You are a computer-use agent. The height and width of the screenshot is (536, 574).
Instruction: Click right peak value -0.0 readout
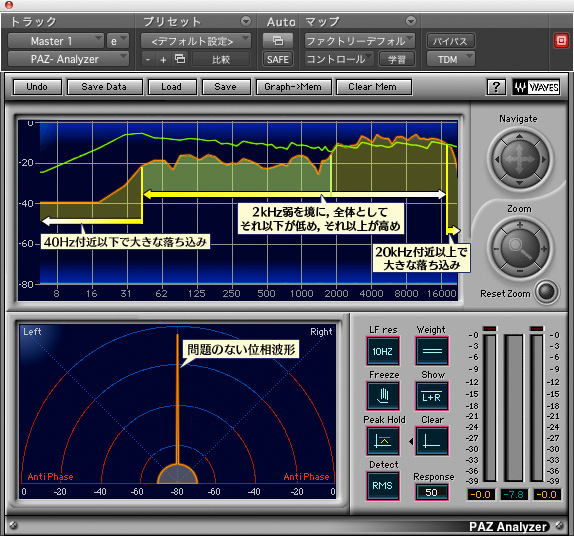click(546, 495)
